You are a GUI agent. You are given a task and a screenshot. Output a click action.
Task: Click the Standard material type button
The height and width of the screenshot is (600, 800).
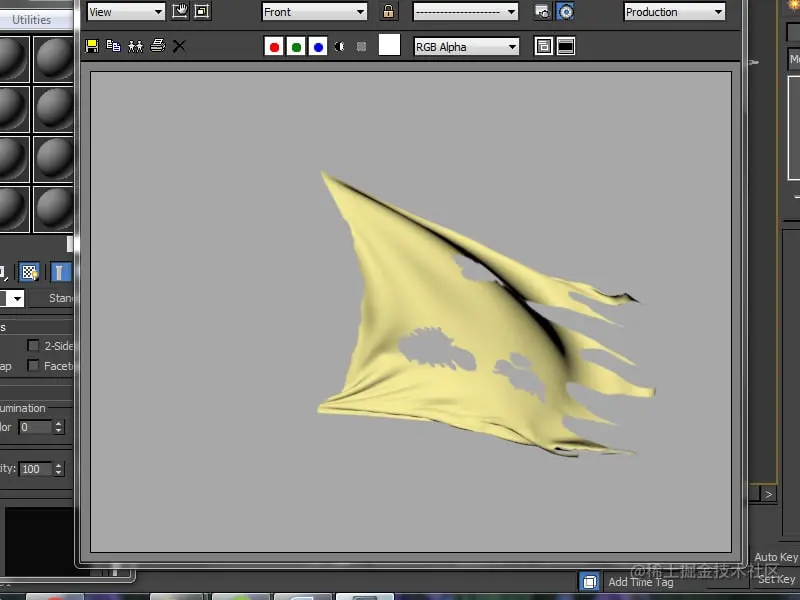[x=51, y=298]
